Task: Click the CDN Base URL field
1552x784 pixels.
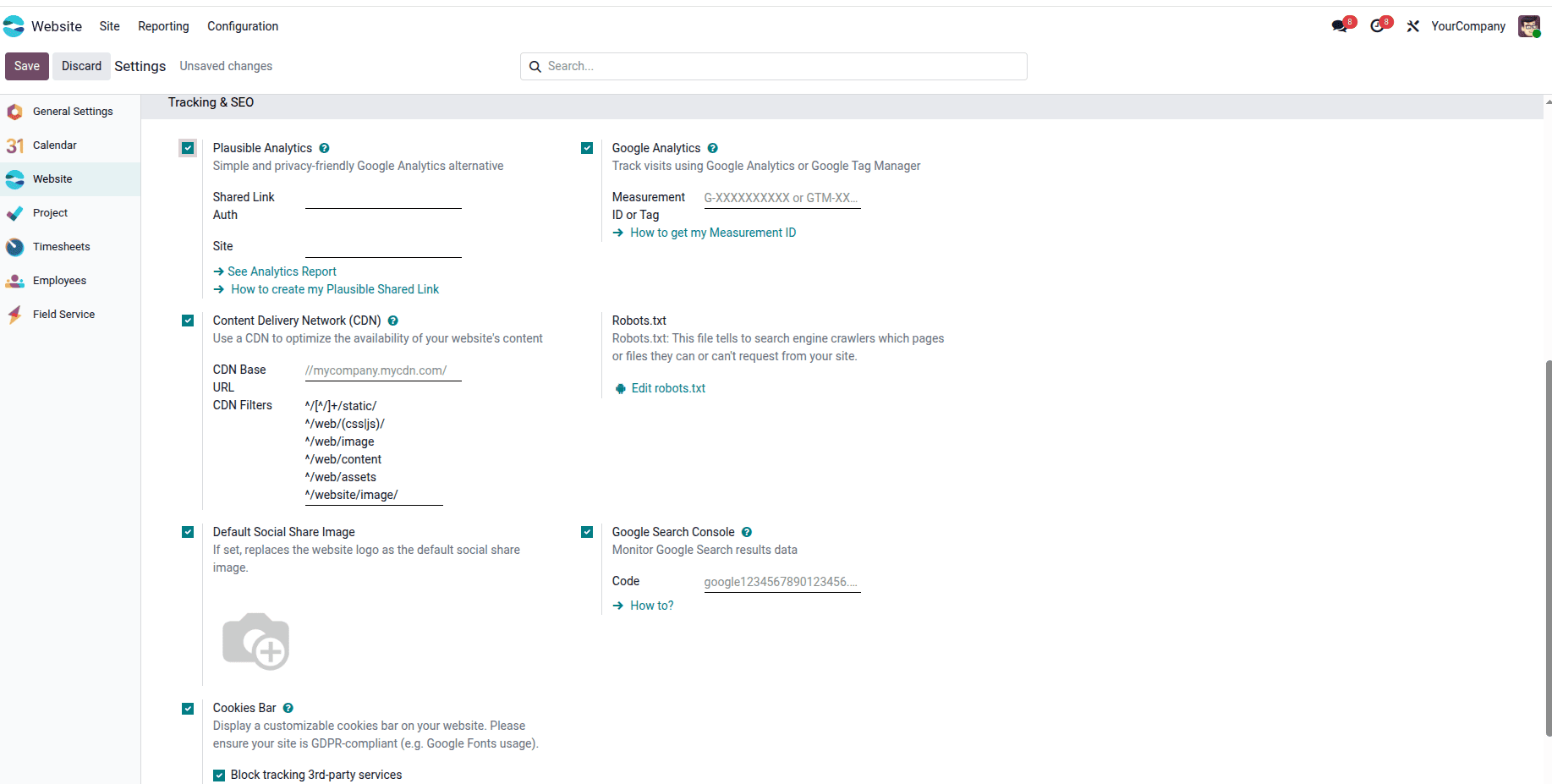Action: pyautogui.click(x=383, y=370)
